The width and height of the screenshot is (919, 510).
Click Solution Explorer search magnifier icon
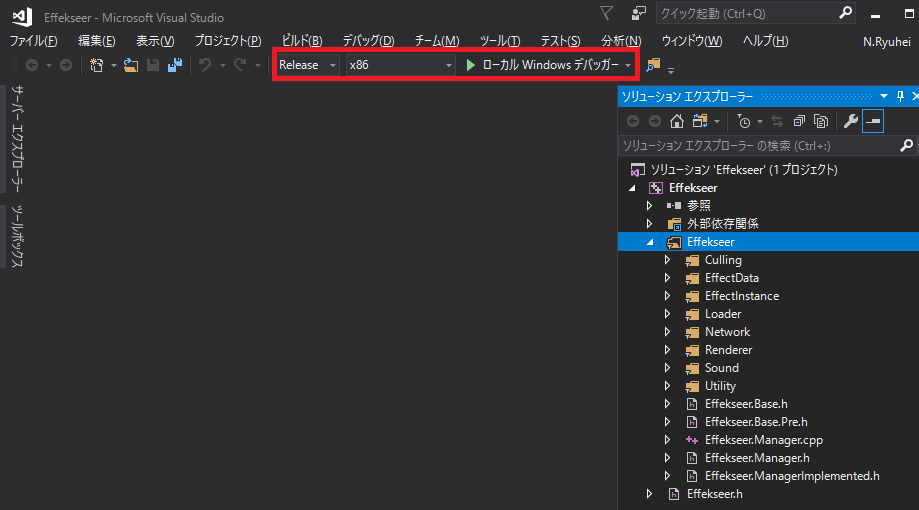(906, 145)
